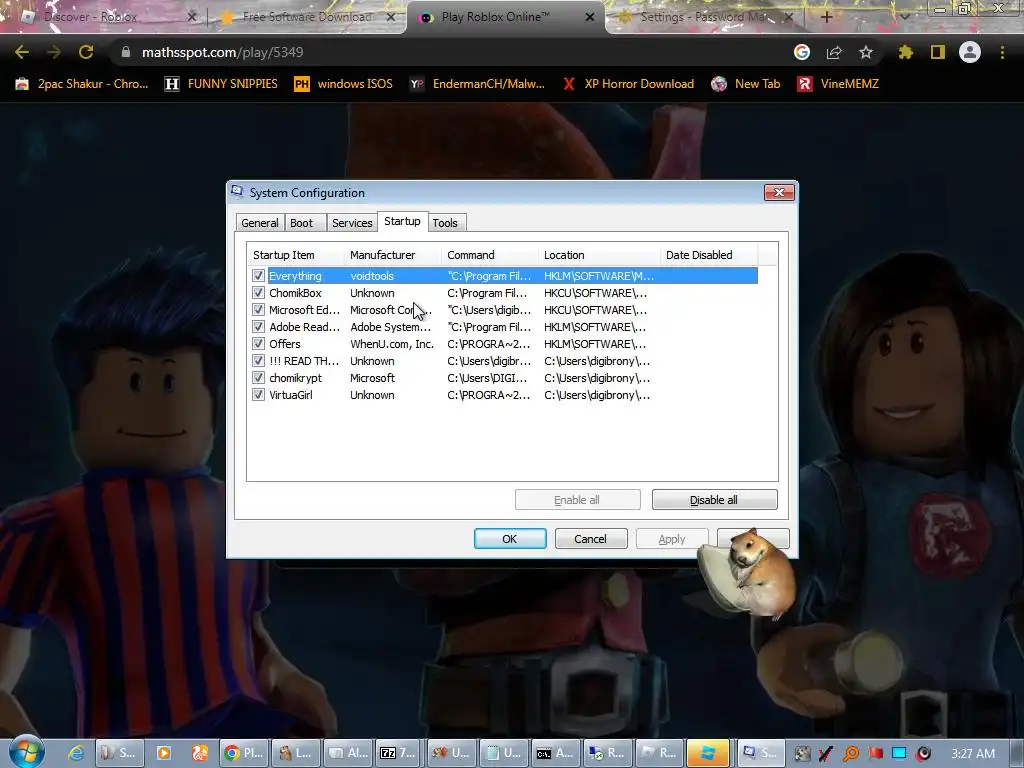Switch to 7-Zip taskbar button
Screen dimensions: 1024x768
[x=398, y=753]
